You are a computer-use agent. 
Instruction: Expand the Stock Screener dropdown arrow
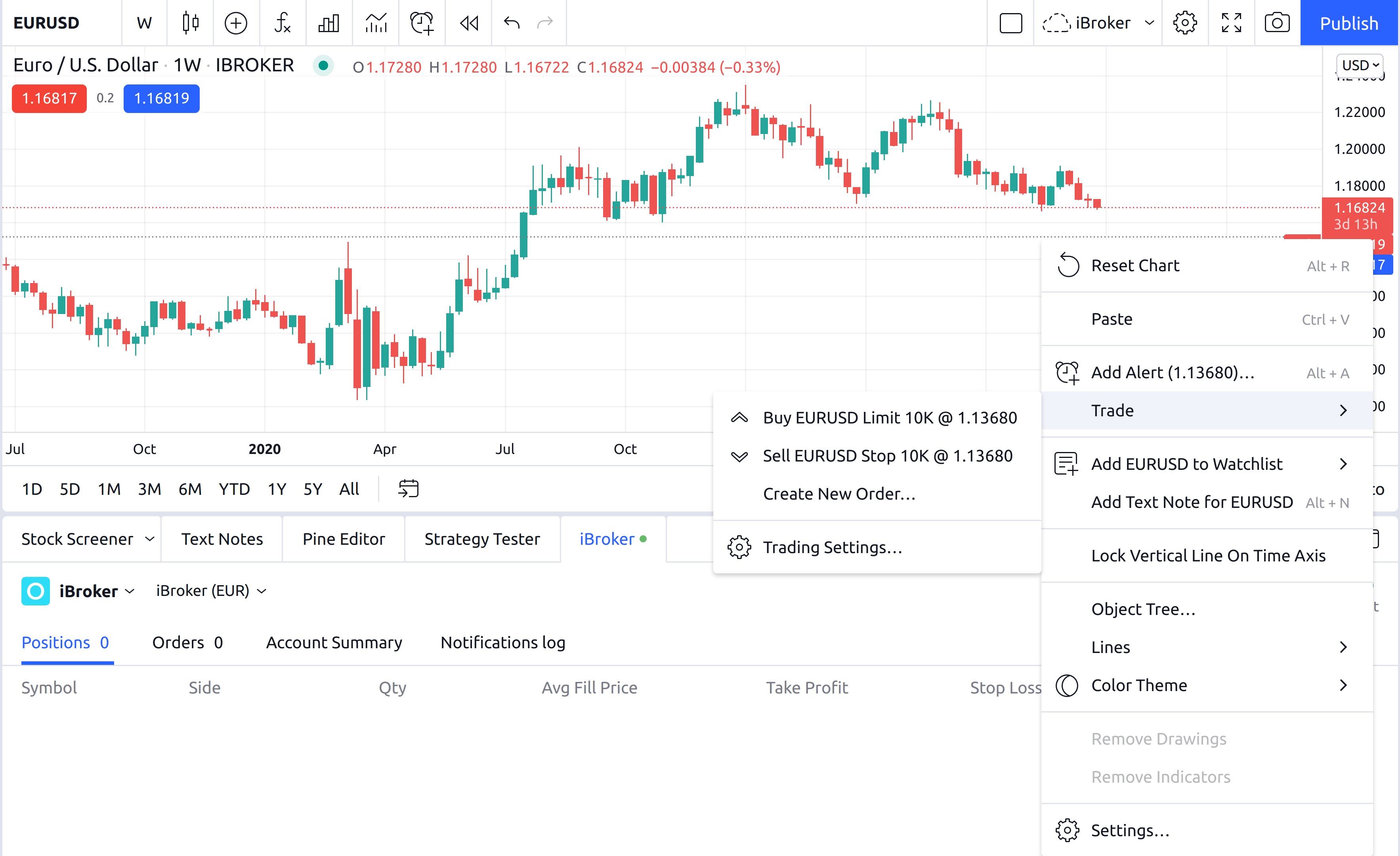(149, 539)
